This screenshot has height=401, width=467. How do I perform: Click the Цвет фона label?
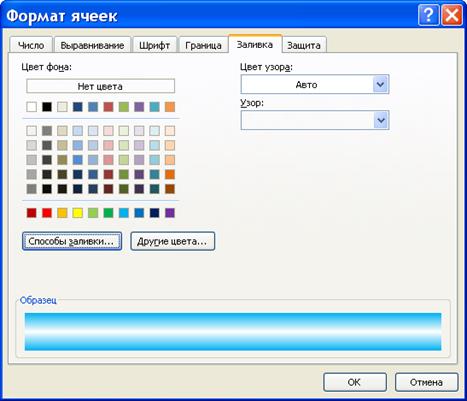tap(46, 67)
